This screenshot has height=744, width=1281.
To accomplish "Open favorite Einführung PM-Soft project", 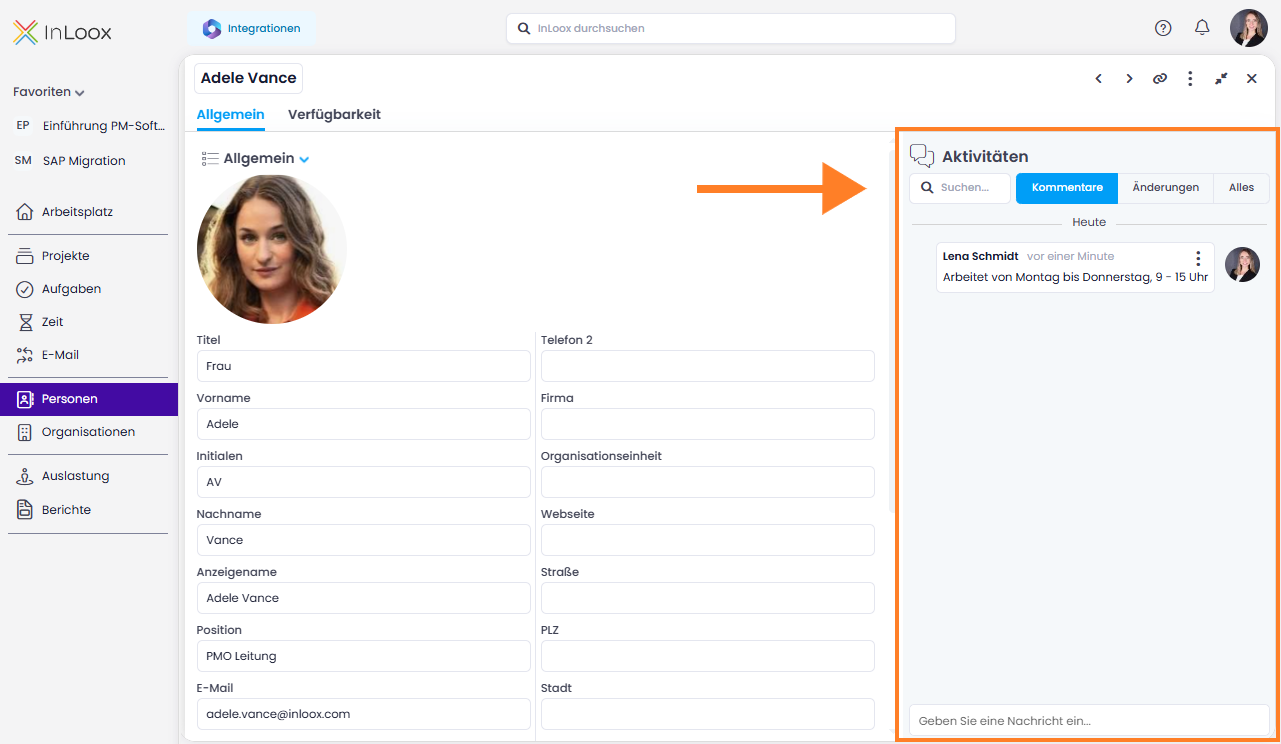I will (89, 126).
